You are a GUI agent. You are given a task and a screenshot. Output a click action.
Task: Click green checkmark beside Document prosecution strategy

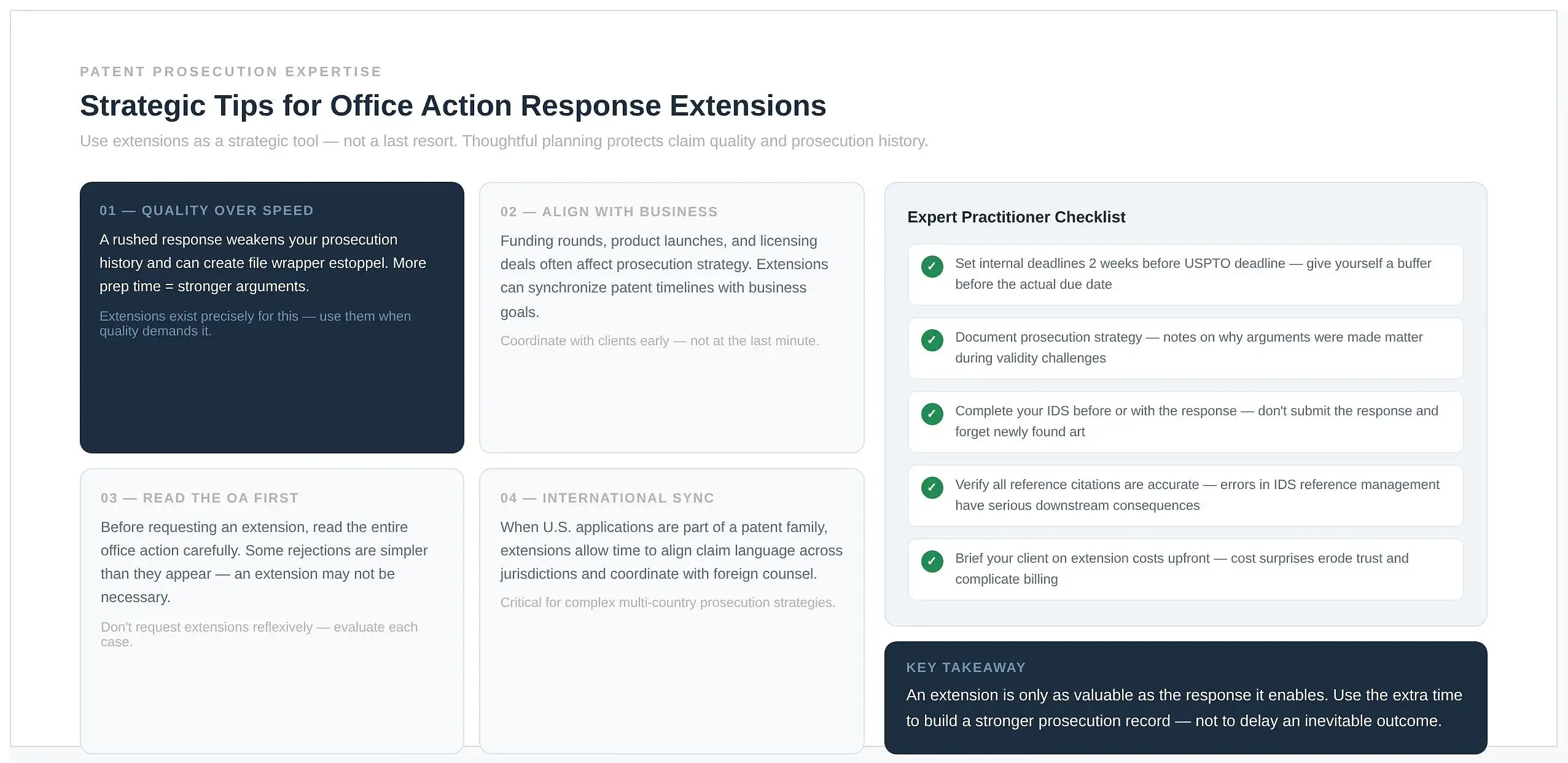coord(932,340)
